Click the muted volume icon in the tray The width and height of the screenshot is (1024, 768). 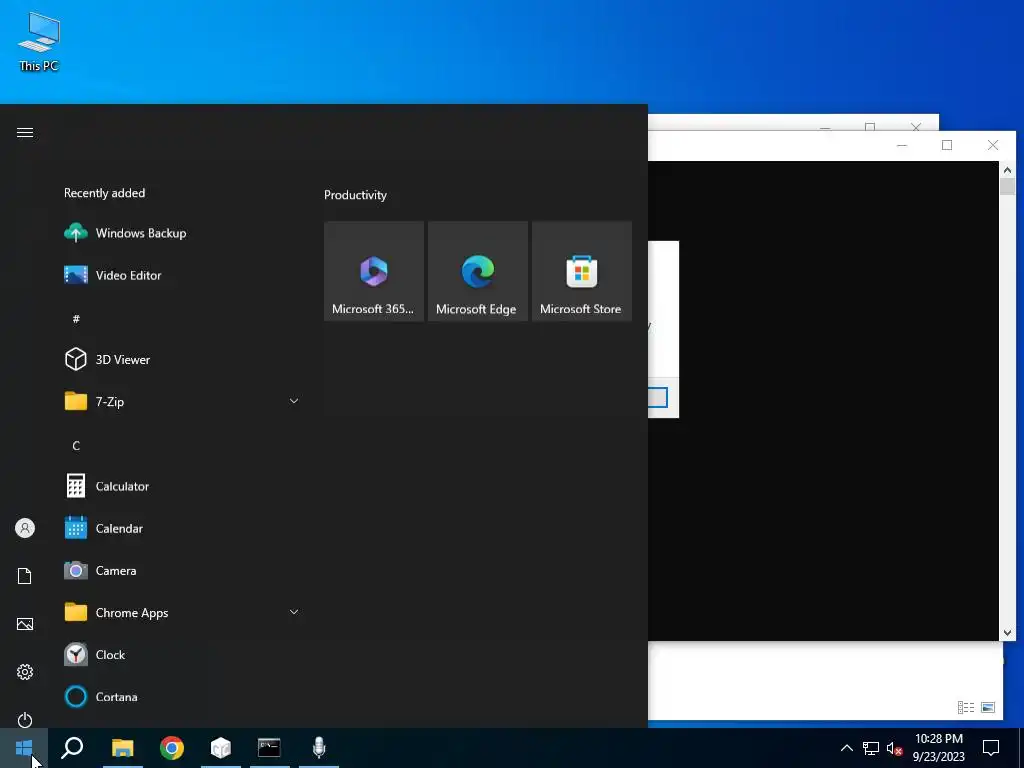[895, 748]
